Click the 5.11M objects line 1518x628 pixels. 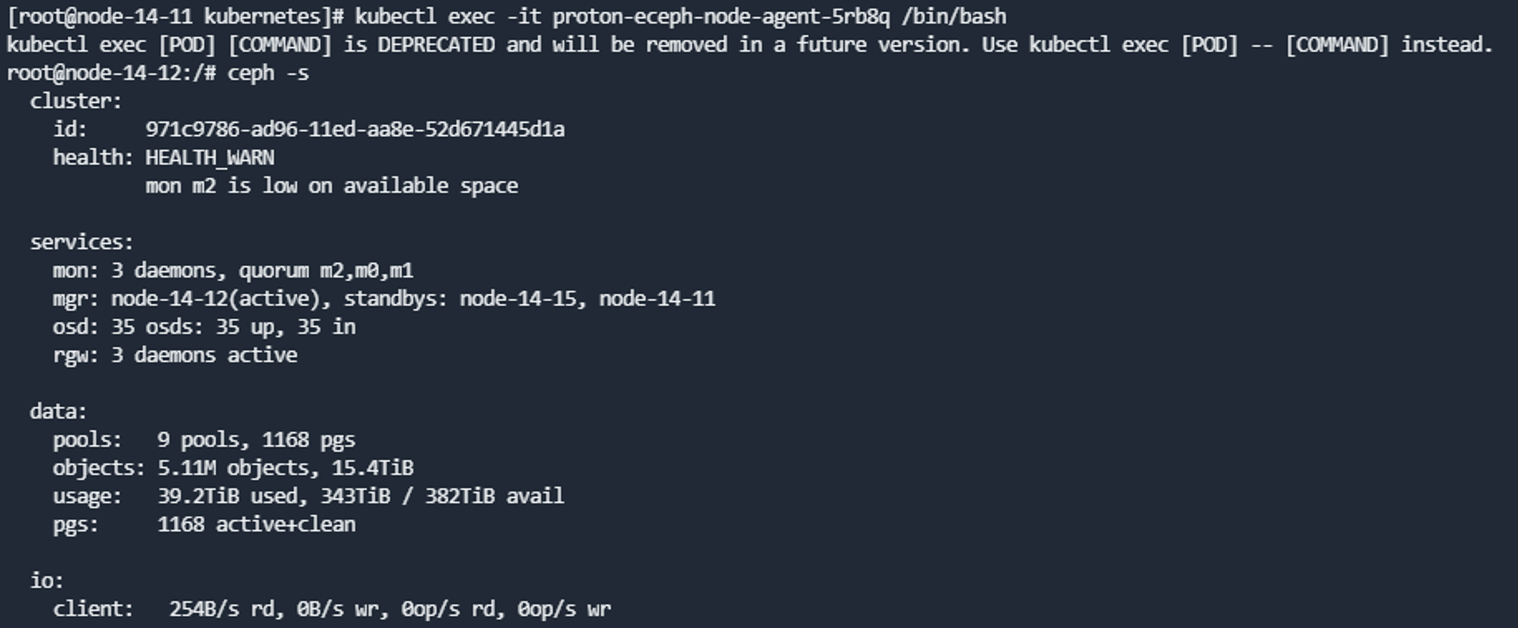(233, 467)
